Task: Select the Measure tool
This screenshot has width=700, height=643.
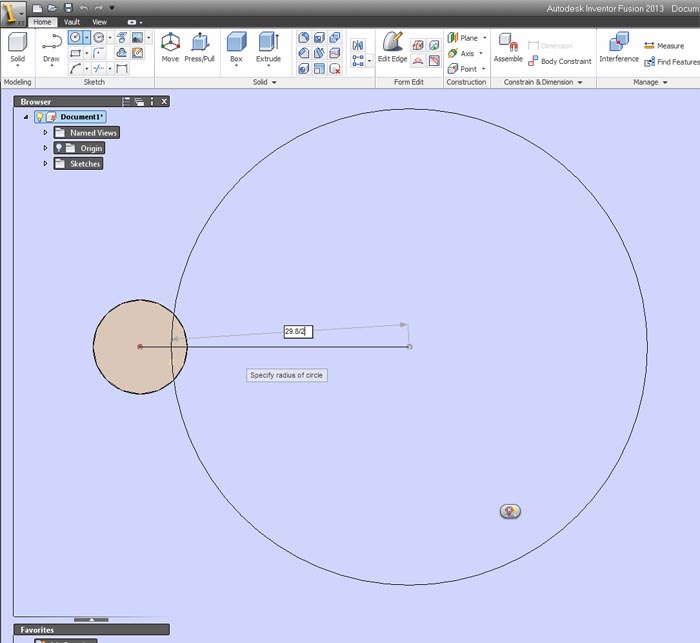Action: 664,46
